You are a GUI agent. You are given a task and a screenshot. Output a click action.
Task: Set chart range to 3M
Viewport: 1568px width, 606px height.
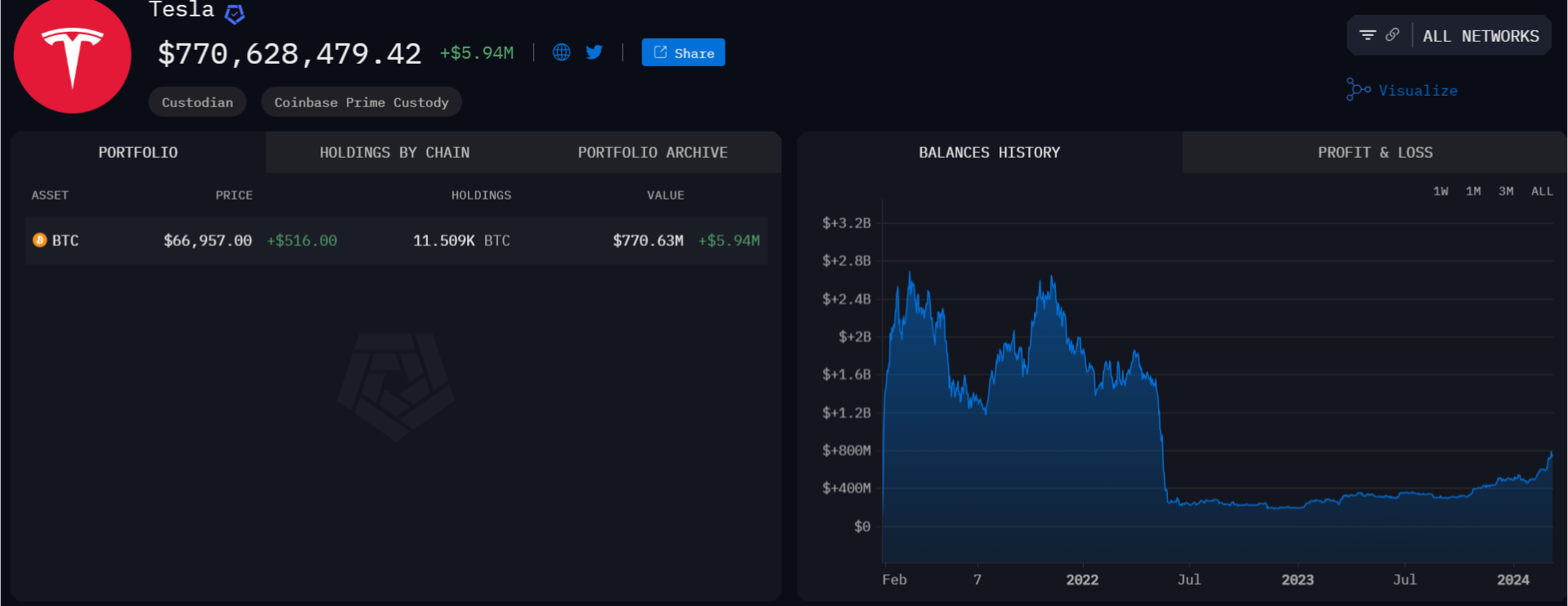coord(1506,191)
